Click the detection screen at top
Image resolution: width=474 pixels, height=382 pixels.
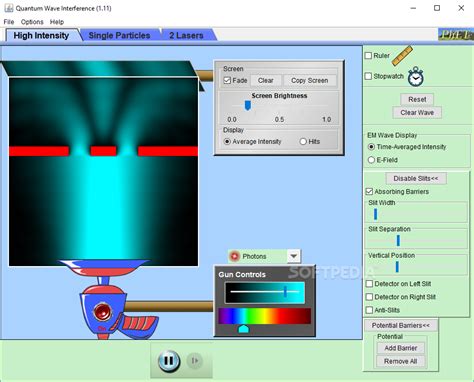(100, 68)
